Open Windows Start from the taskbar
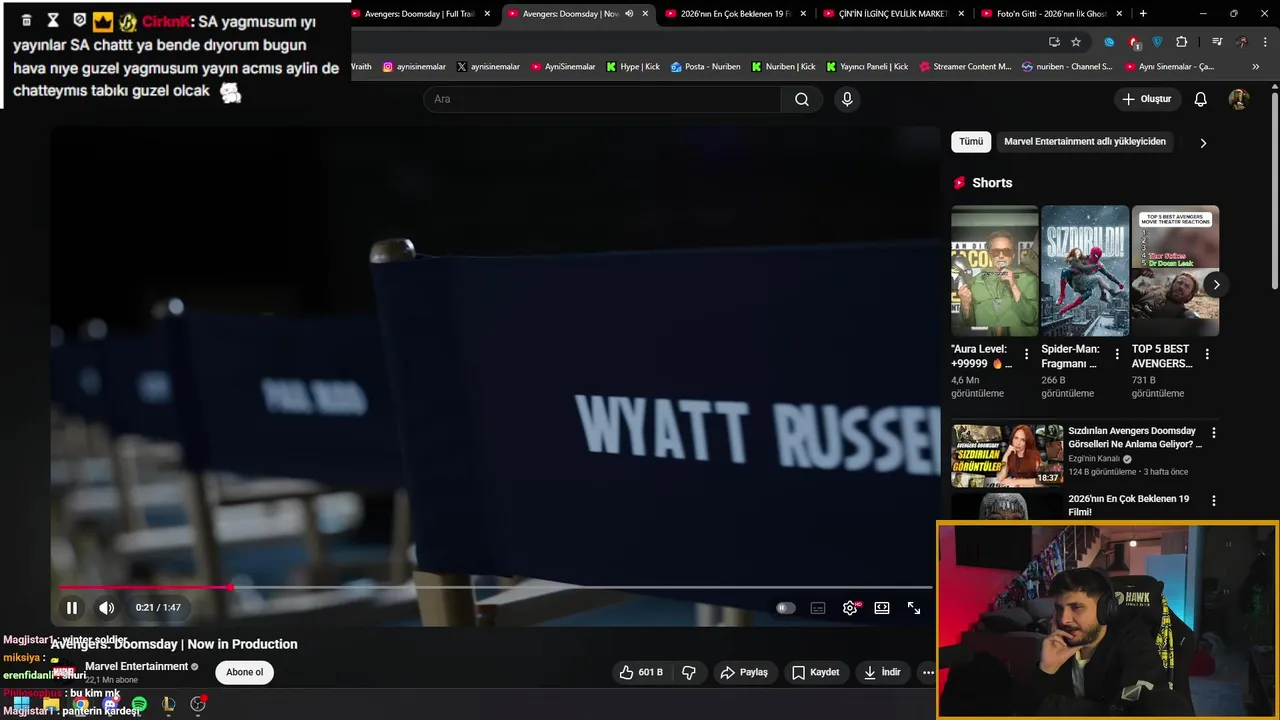The height and width of the screenshot is (720, 1280). click(21, 704)
